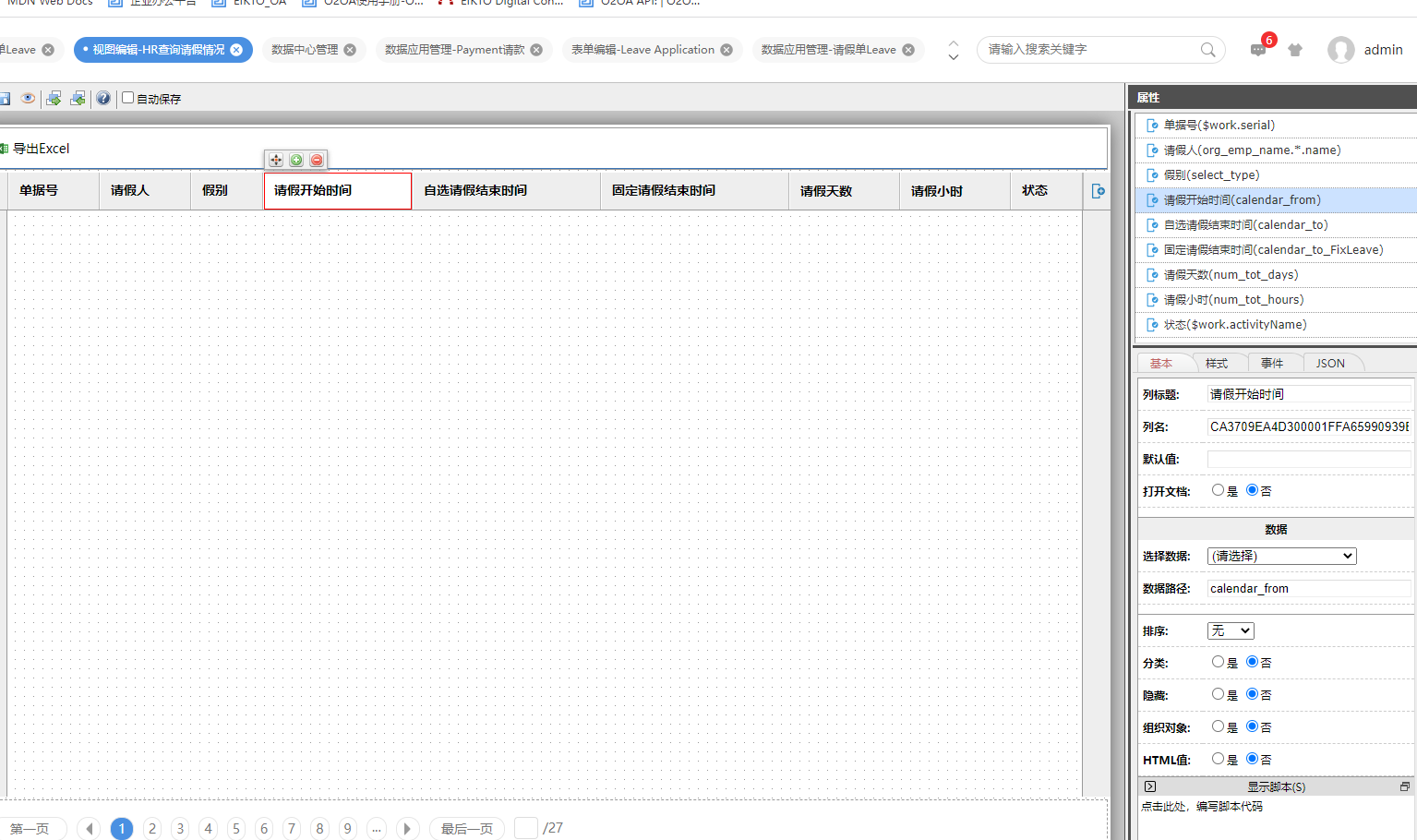Viewport: 1417px width, 840px height.
Task: Expand the tab list with the up/down chevrons
Action: tap(954, 50)
